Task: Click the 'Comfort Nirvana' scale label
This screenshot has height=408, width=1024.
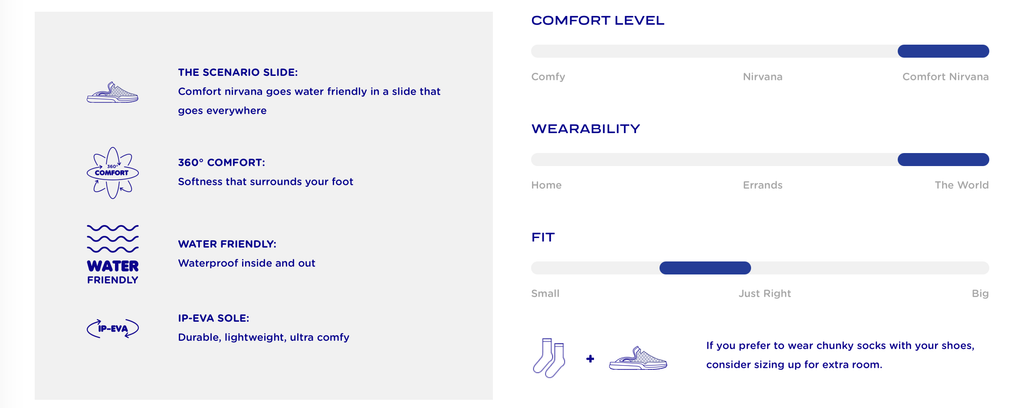Action: pyautogui.click(x=945, y=77)
